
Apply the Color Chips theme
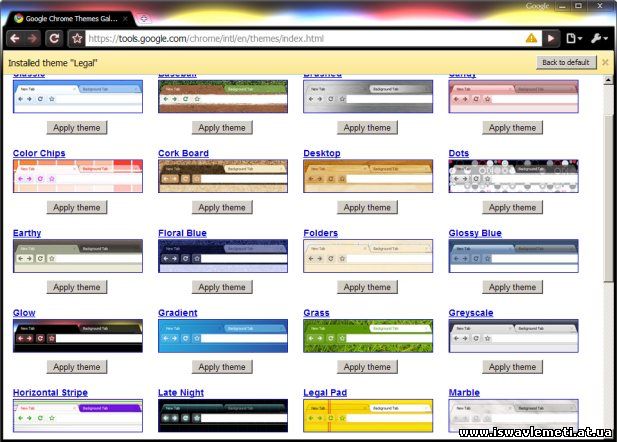pos(77,207)
